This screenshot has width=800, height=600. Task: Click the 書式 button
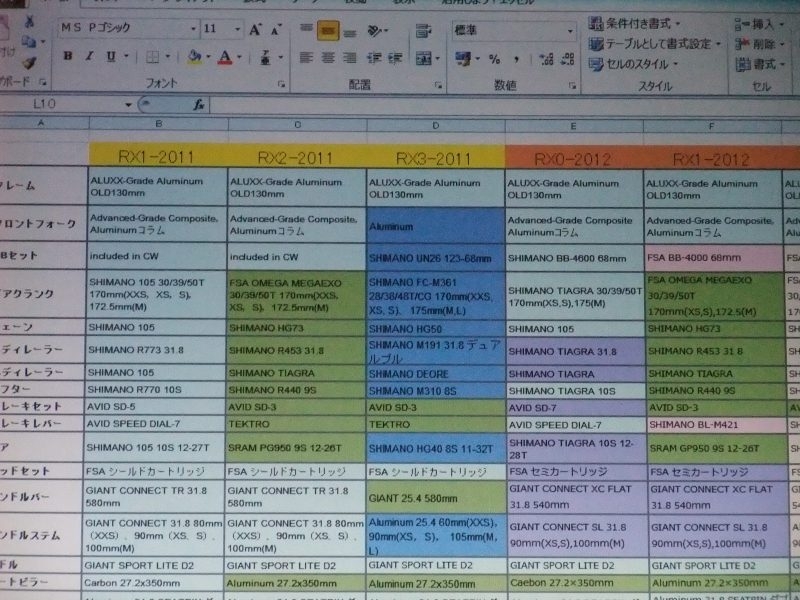(x=759, y=64)
